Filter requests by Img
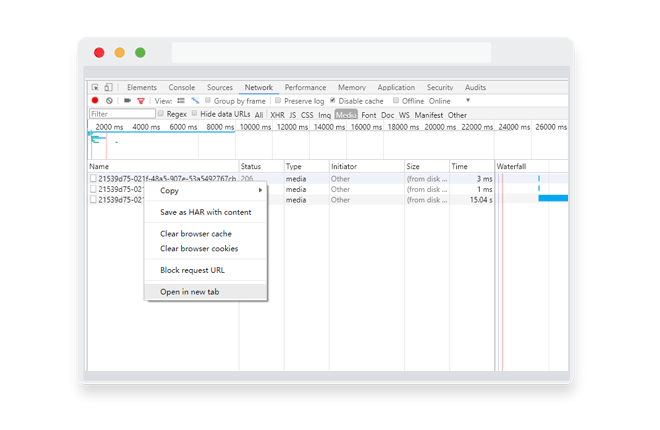660x430 pixels. pyautogui.click(x=324, y=115)
